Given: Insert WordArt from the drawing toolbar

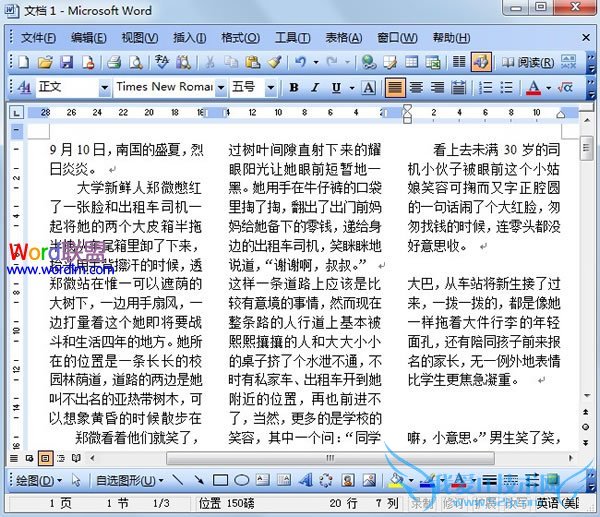Looking at the screenshot, I should click(305, 480).
